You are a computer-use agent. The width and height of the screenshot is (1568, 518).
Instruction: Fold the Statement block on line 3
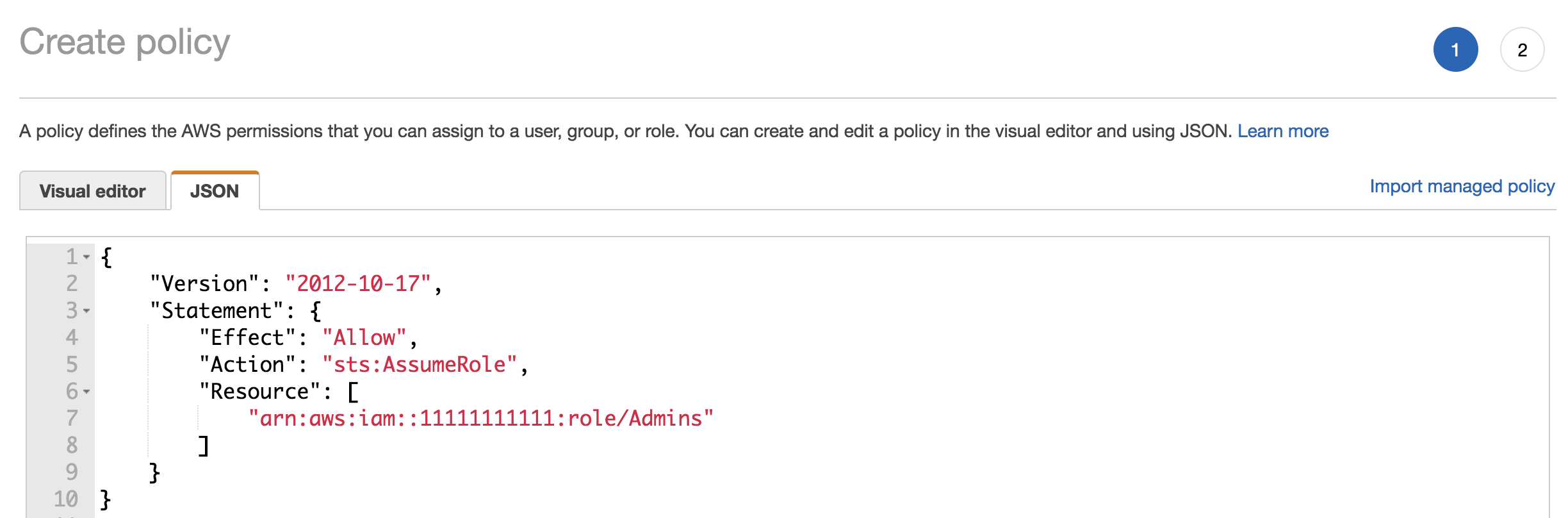coord(86,311)
